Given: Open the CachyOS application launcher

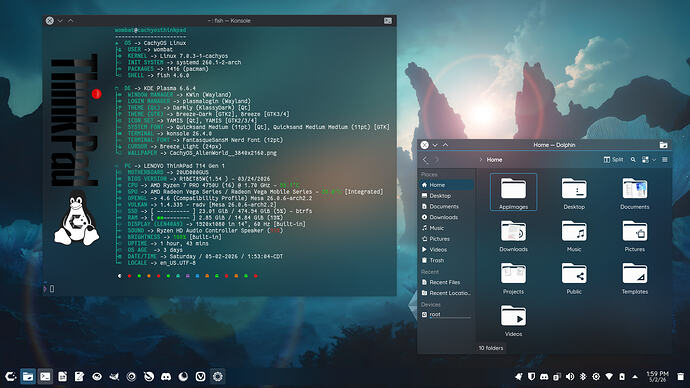Looking at the screenshot, I should pyautogui.click(x=11, y=377).
